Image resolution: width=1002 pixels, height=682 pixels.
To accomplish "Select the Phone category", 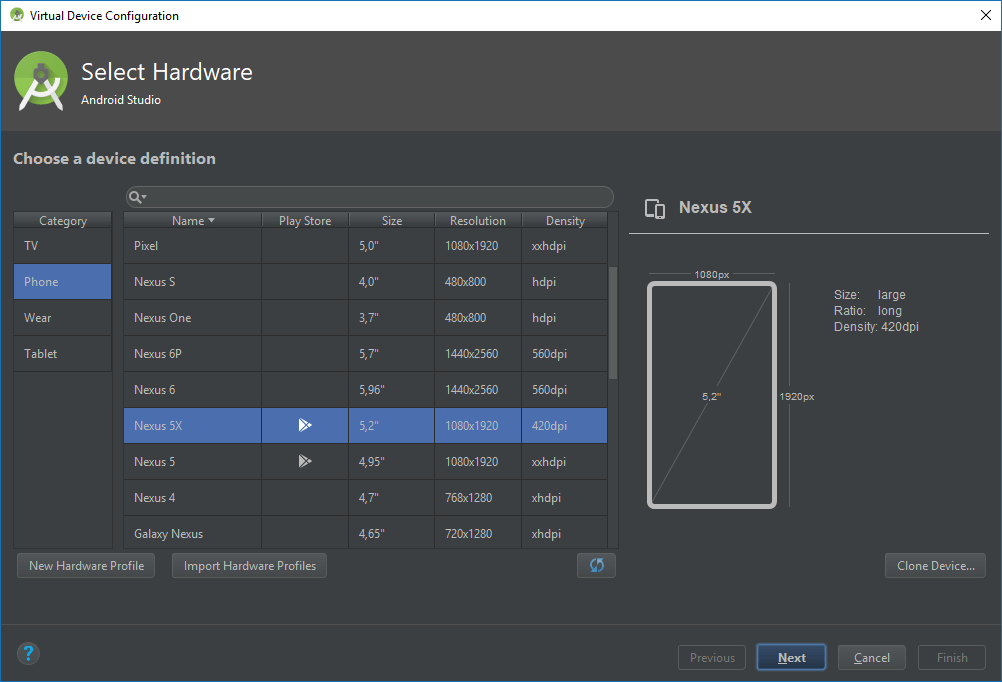I will 63,281.
